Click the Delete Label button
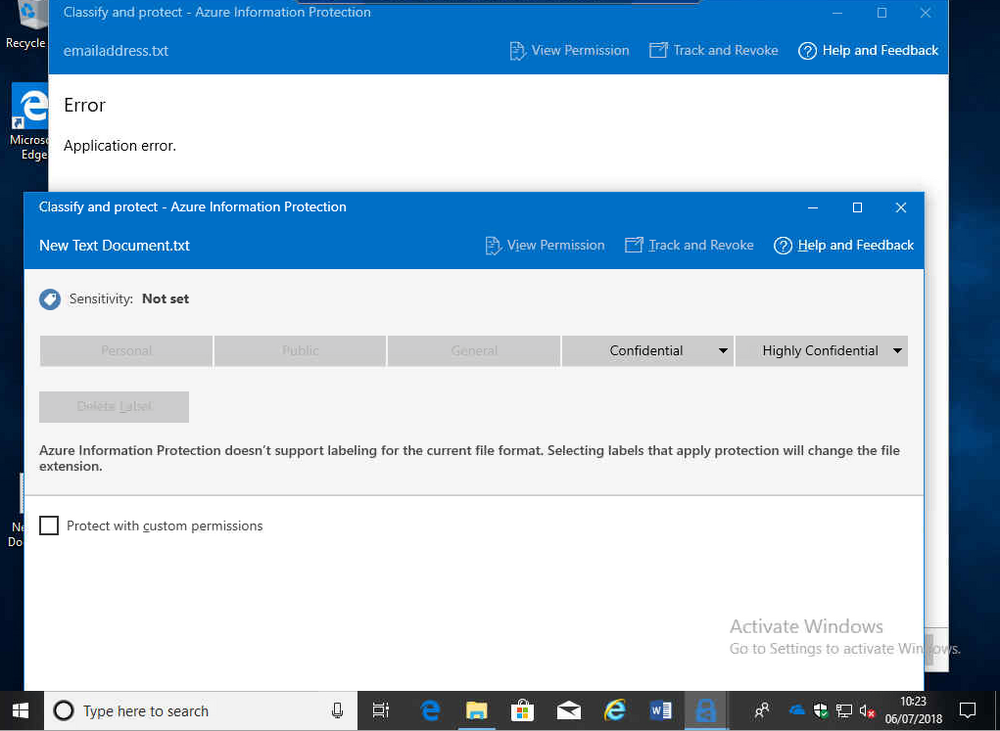Viewport: 1000px width, 731px height. tap(114, 406)
